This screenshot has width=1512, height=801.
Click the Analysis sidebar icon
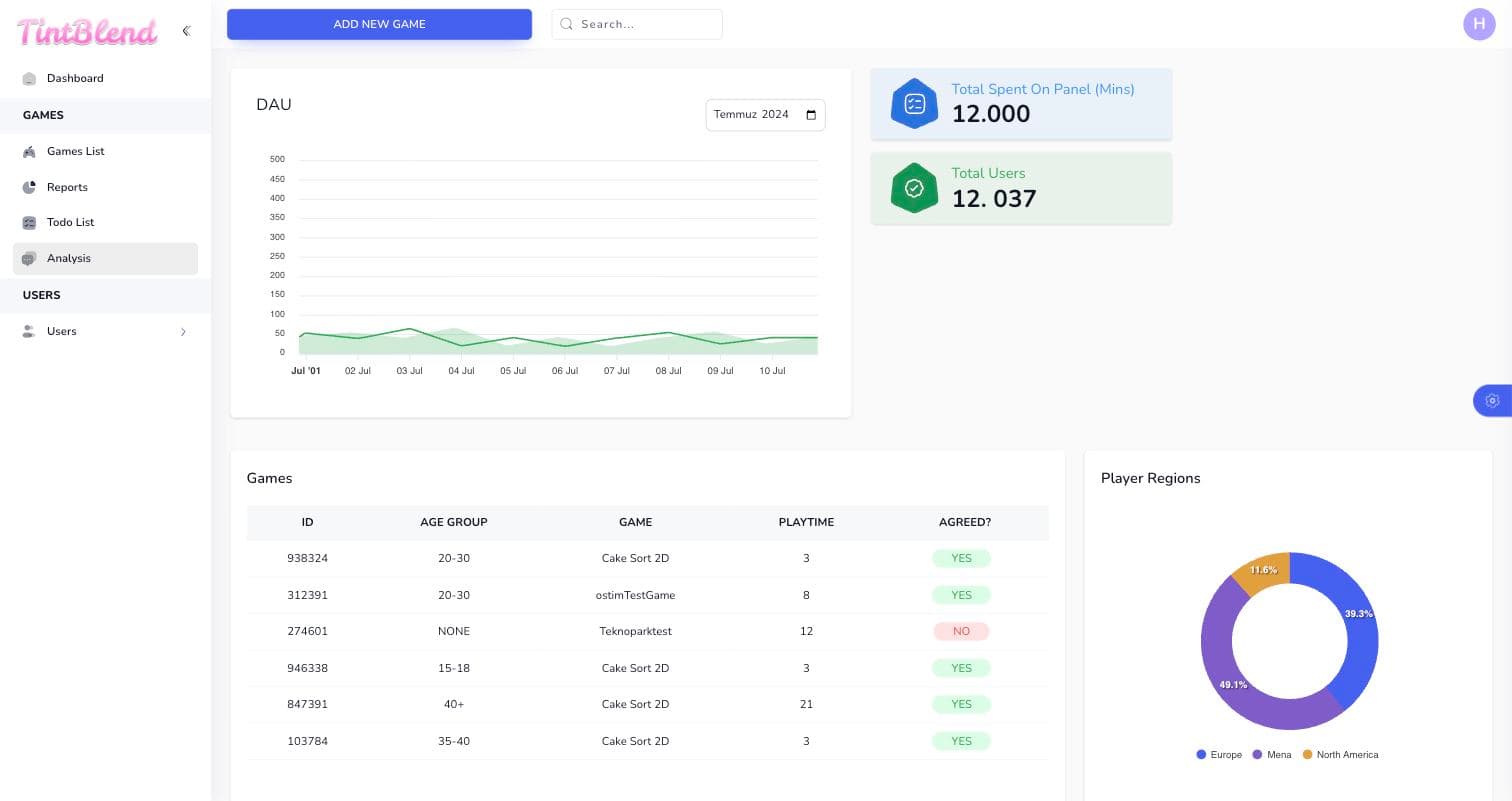(29, 259)
